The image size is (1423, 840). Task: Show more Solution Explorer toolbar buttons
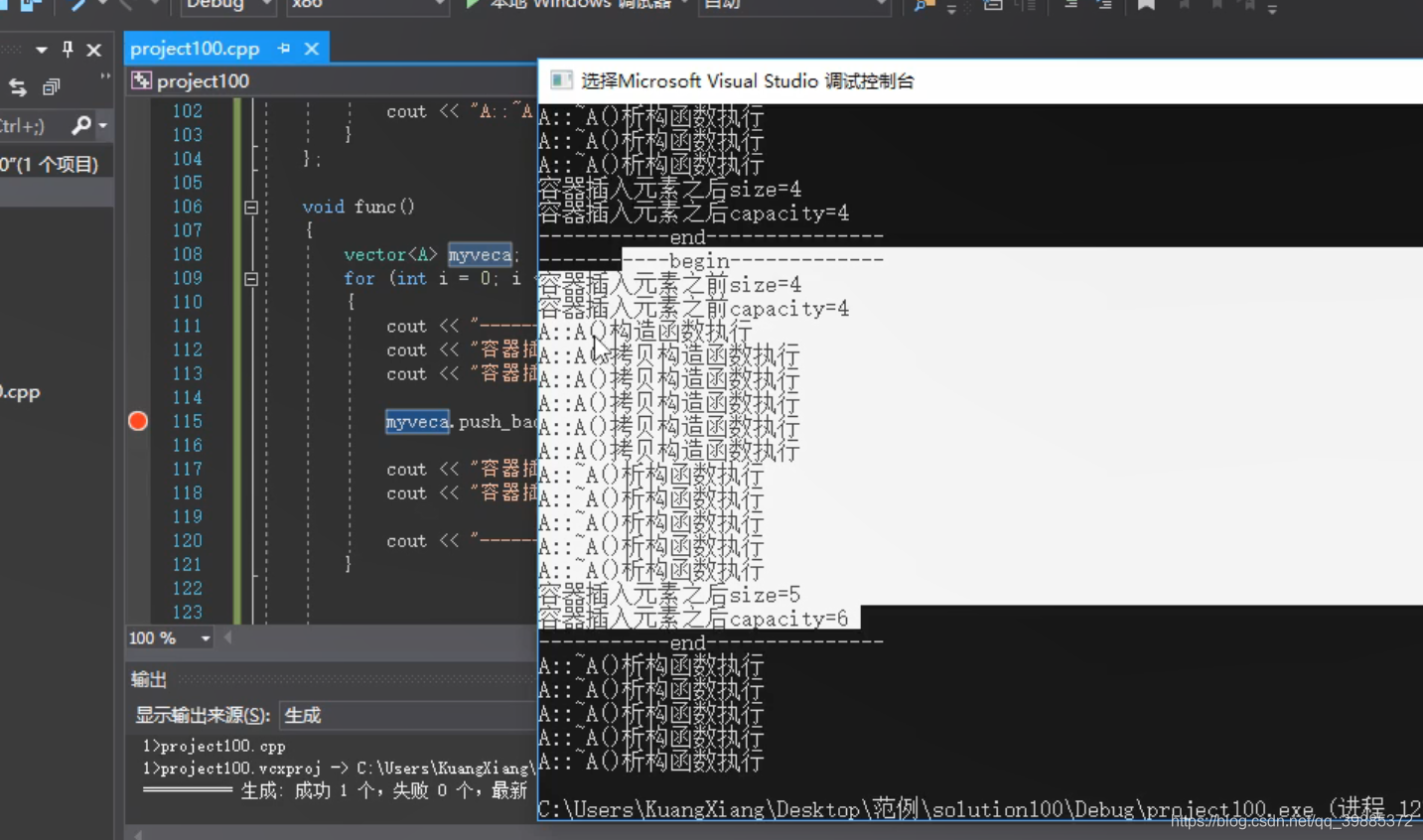tap(104, 77)
